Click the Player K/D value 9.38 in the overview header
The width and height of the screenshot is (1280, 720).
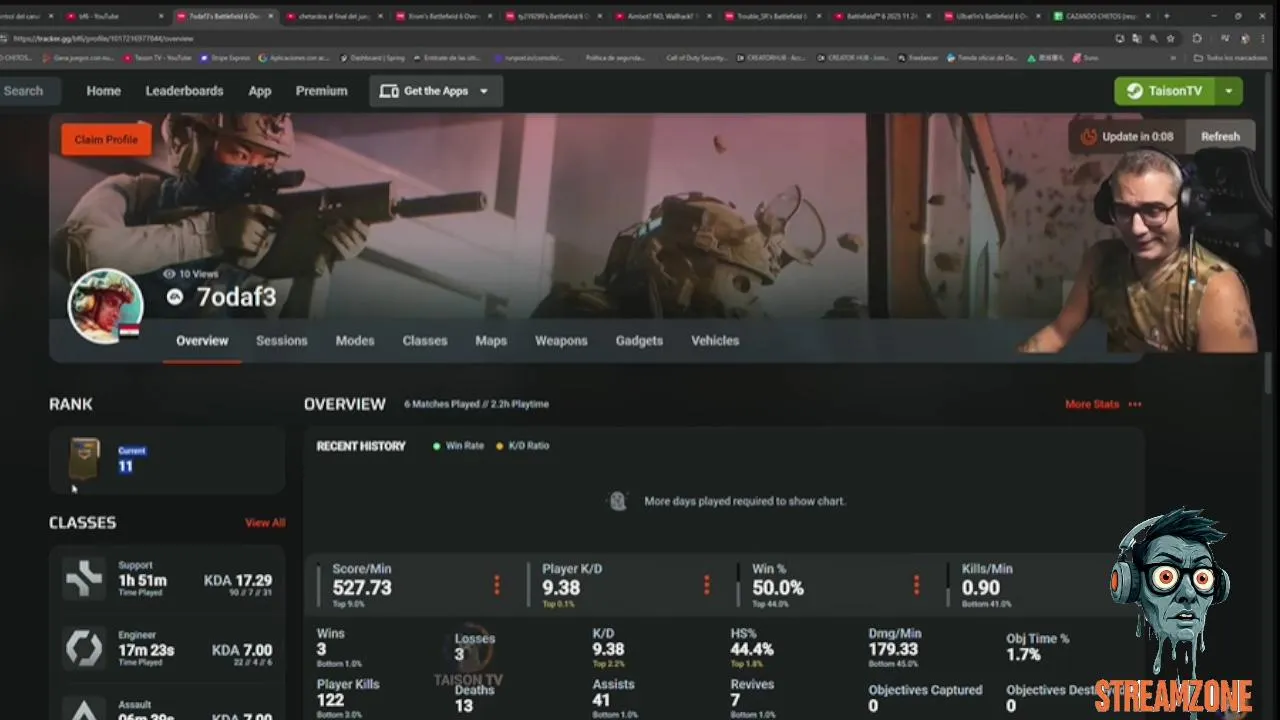coord(561,587)
